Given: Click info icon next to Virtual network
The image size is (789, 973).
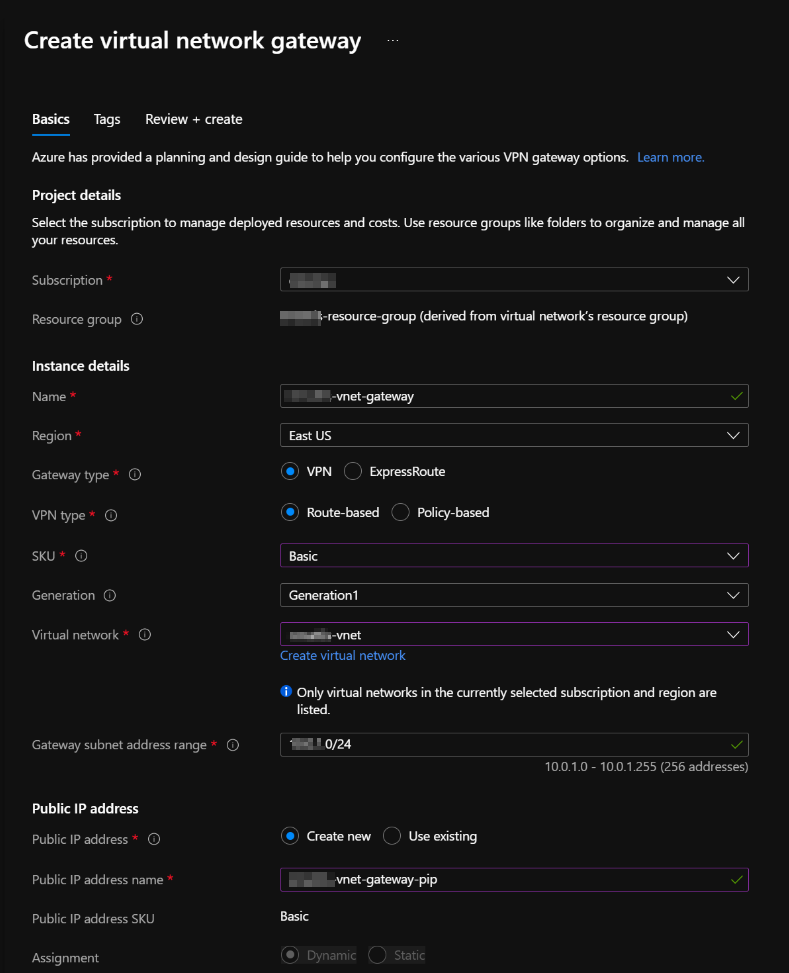Looking at the screenshot, I should [145, 635].
